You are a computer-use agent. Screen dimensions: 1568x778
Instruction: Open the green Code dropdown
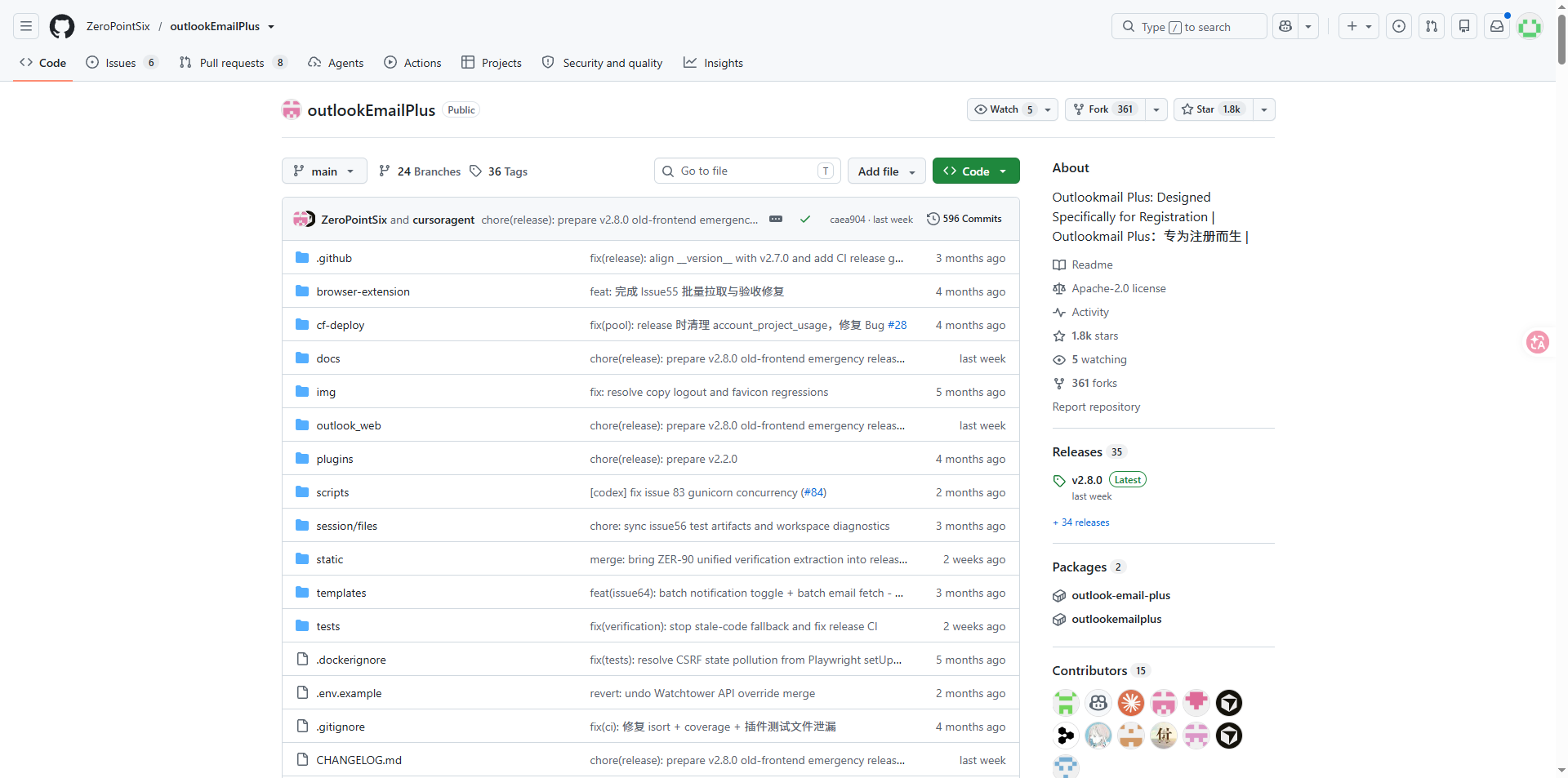click(976, 171)
